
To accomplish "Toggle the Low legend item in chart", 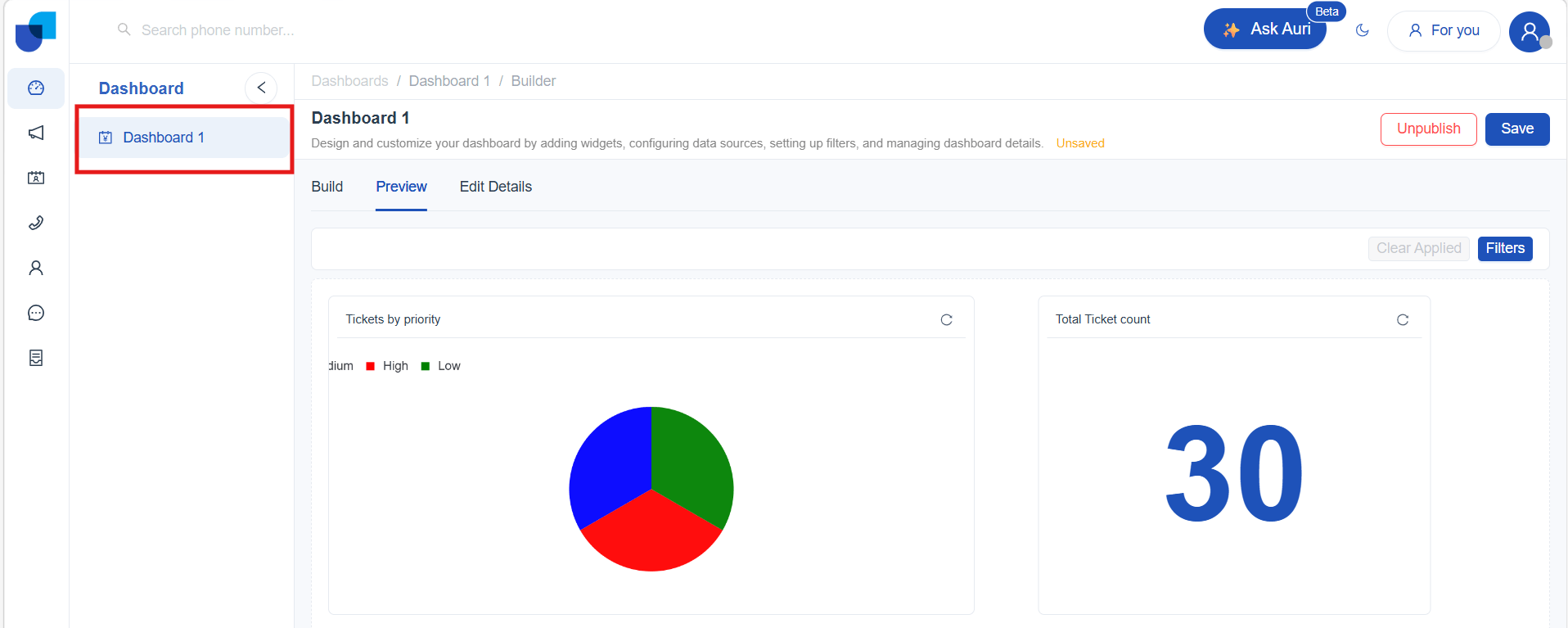I will tap(441, 366).
